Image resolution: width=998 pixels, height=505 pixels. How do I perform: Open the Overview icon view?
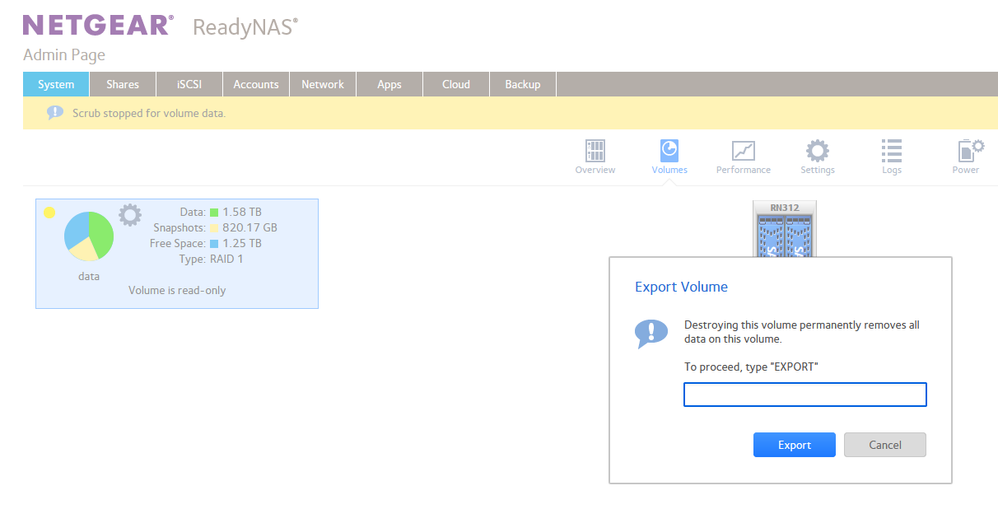point(595,152)
